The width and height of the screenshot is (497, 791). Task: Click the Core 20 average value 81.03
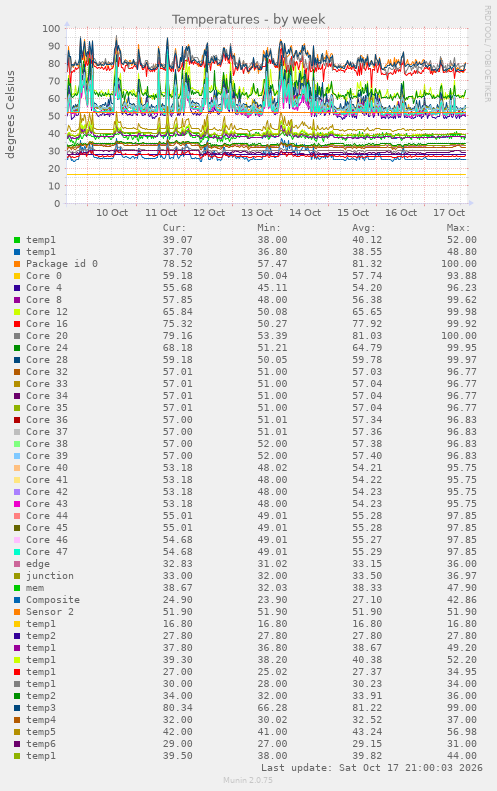[367, 336]
